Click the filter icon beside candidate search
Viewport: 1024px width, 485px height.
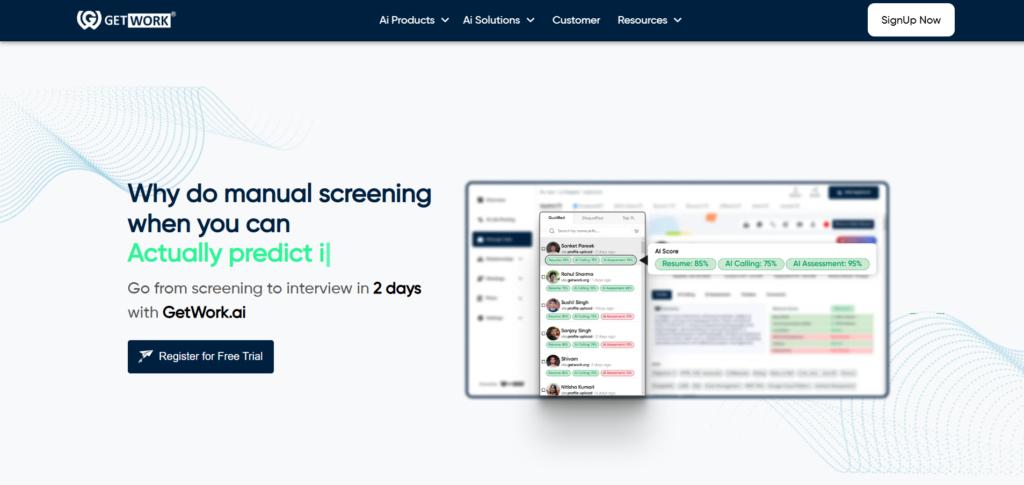coord(636,230)
